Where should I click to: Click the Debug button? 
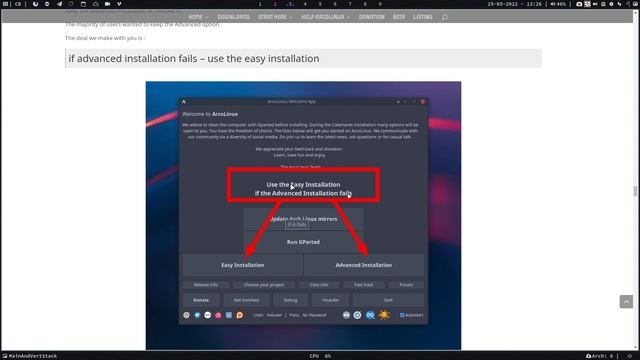[290, 300]
